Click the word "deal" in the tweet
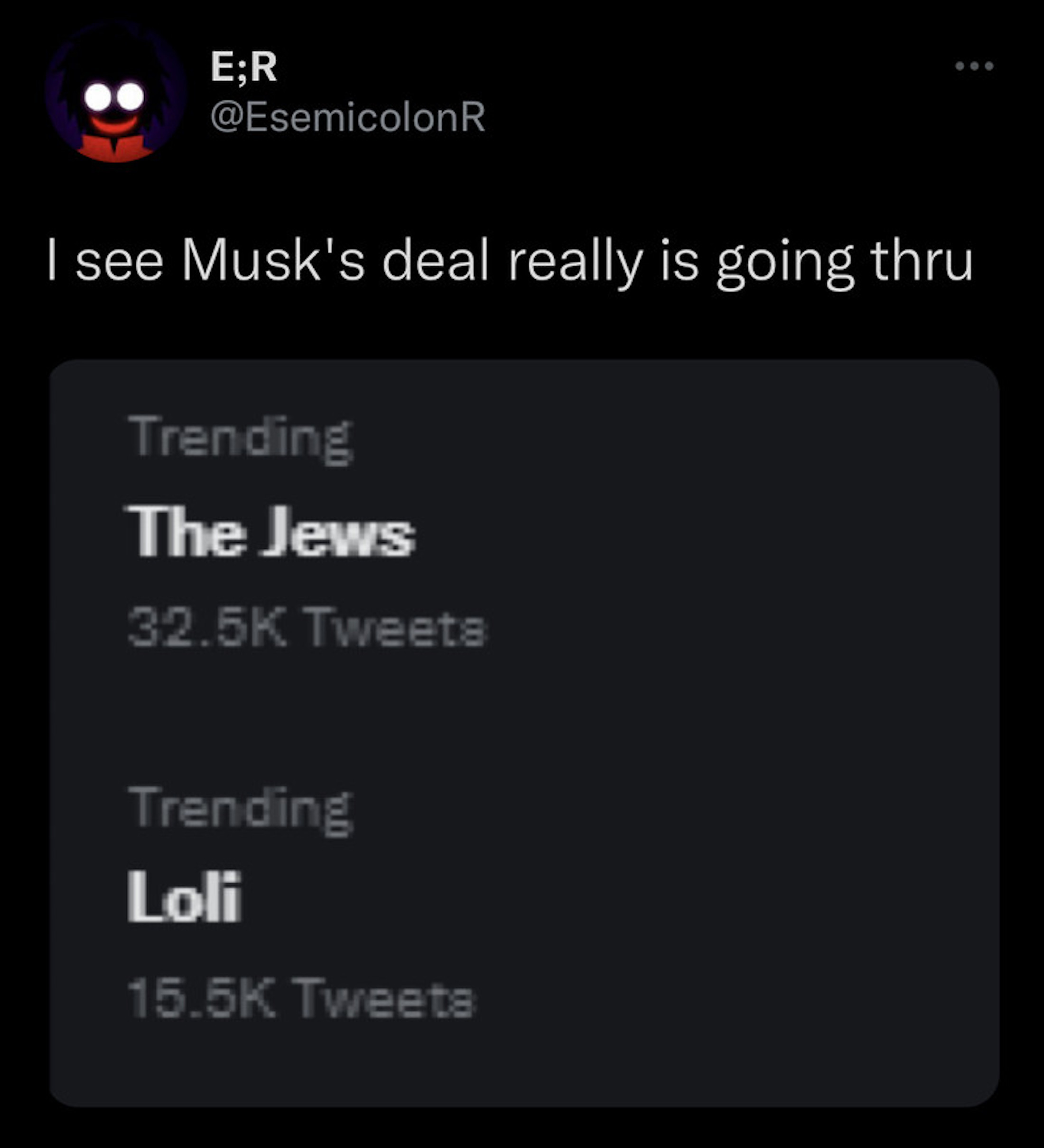The image size is (1044, 1148). (x=435, y=262)
